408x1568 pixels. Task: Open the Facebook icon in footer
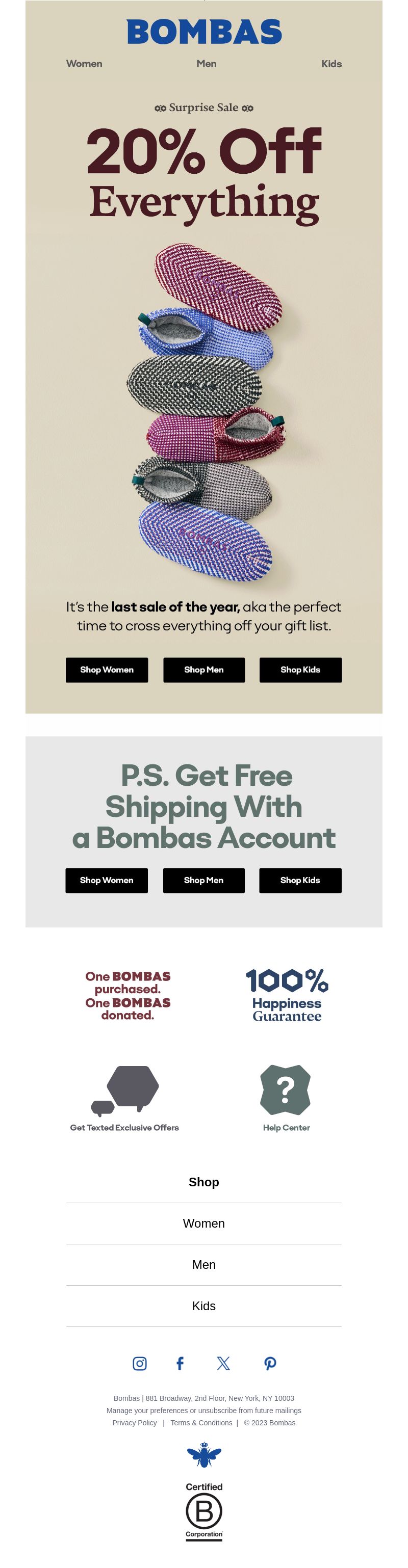click(180, 1363)
